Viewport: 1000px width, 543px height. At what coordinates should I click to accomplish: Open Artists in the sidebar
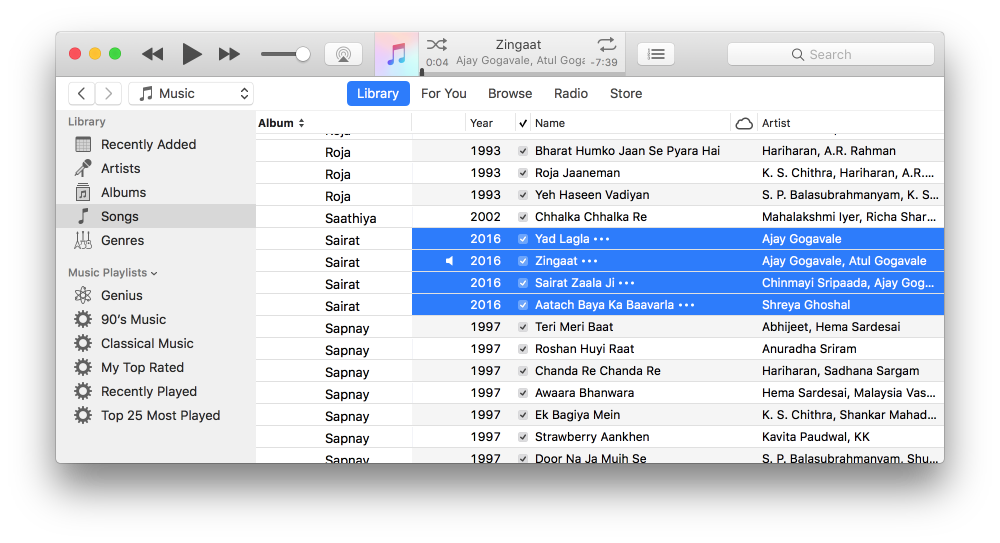[x=156, y=168]
